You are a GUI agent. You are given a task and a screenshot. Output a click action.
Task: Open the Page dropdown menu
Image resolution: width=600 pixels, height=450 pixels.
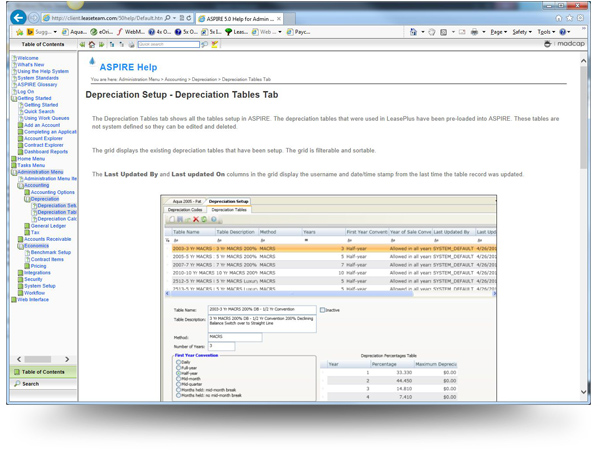pyautogui.click(x=499, y=32)
